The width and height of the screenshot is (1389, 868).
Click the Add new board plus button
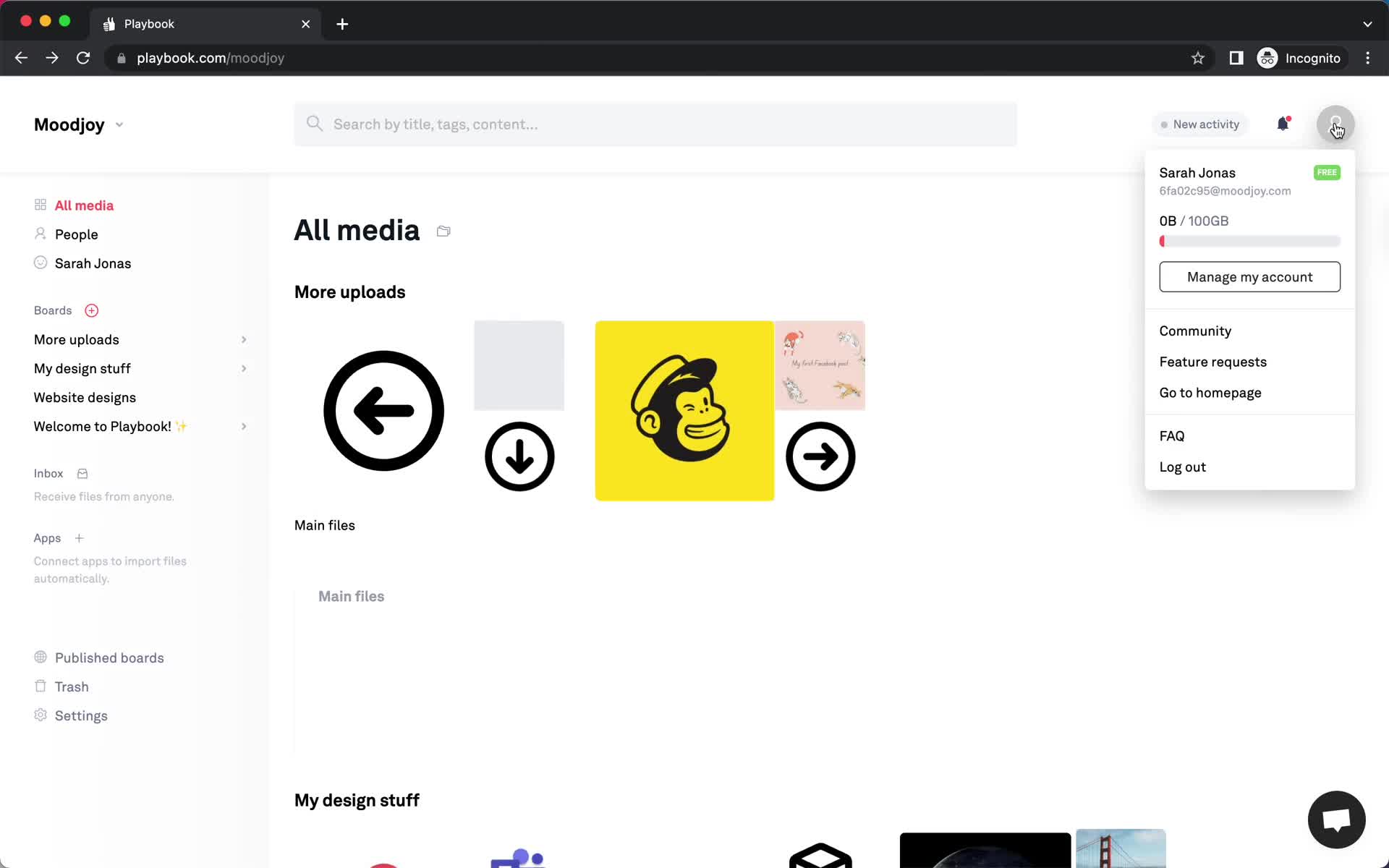pyautogui.click(x=91, y=309)
